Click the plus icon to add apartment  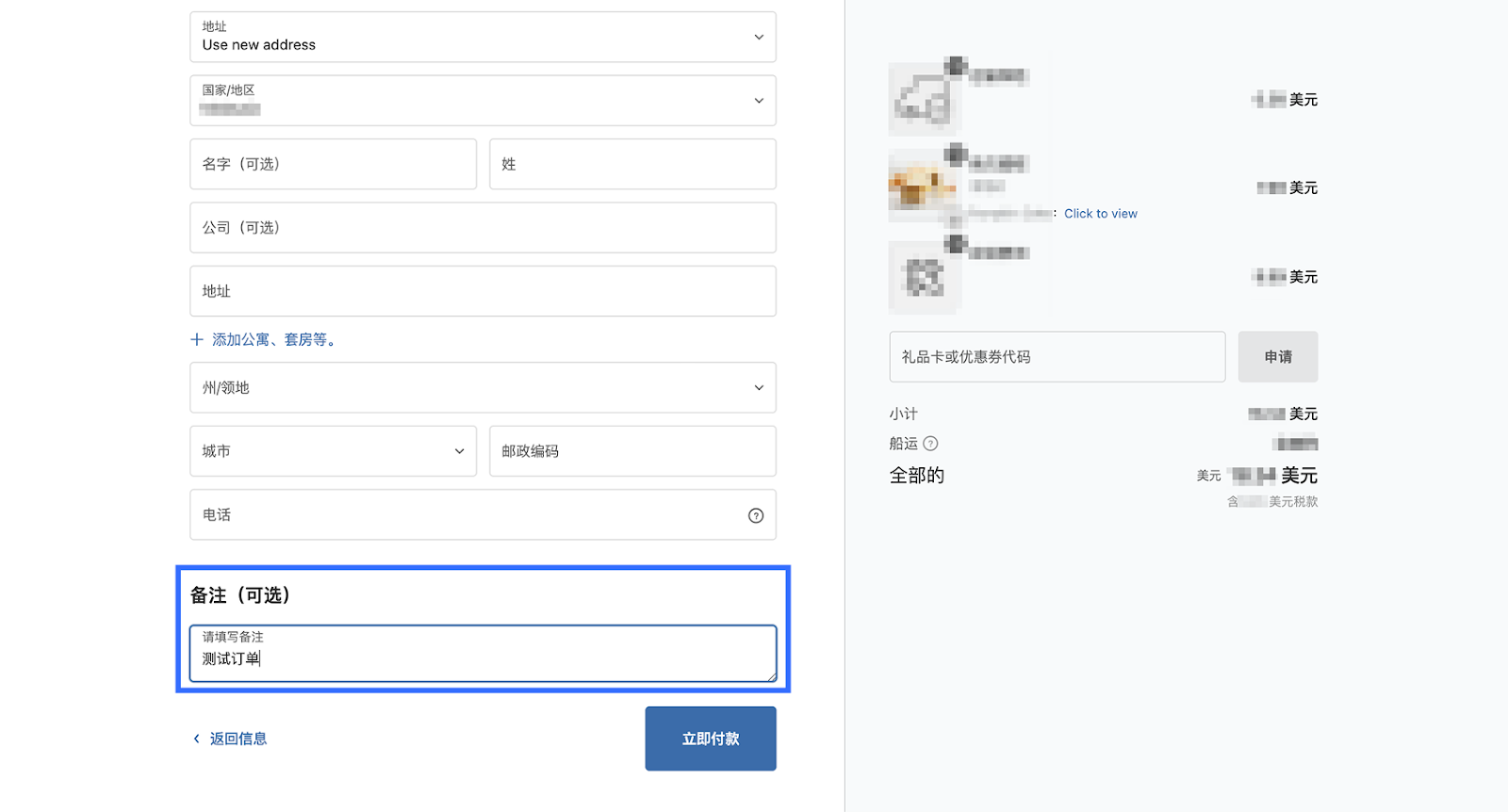tap(197, 339)
